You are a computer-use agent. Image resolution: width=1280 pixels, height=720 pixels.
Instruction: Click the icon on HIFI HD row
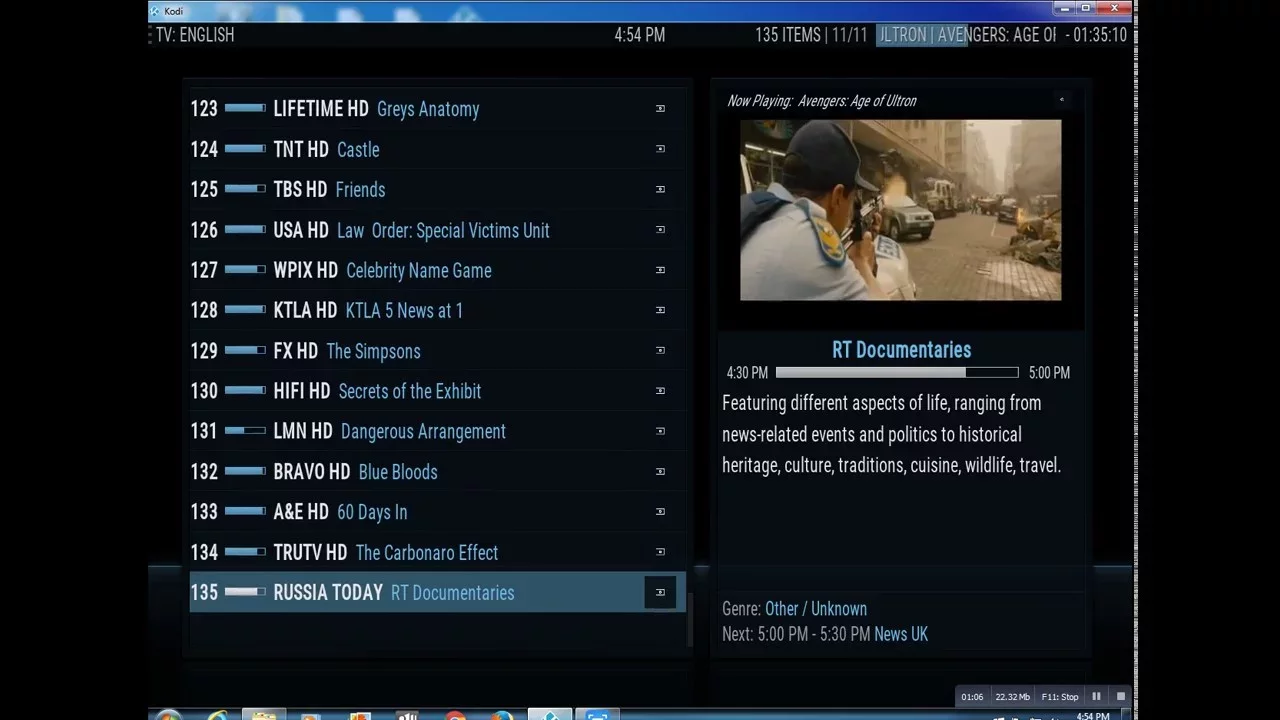coord(660,391)
